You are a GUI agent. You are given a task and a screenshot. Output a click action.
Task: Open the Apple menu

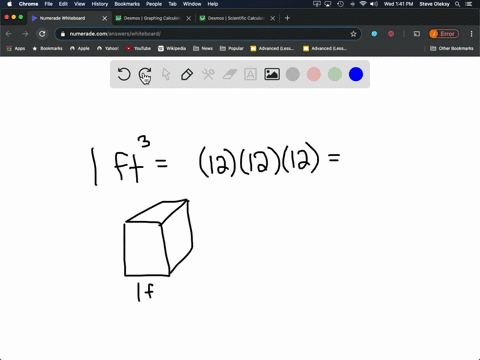[x=9, y=4]
